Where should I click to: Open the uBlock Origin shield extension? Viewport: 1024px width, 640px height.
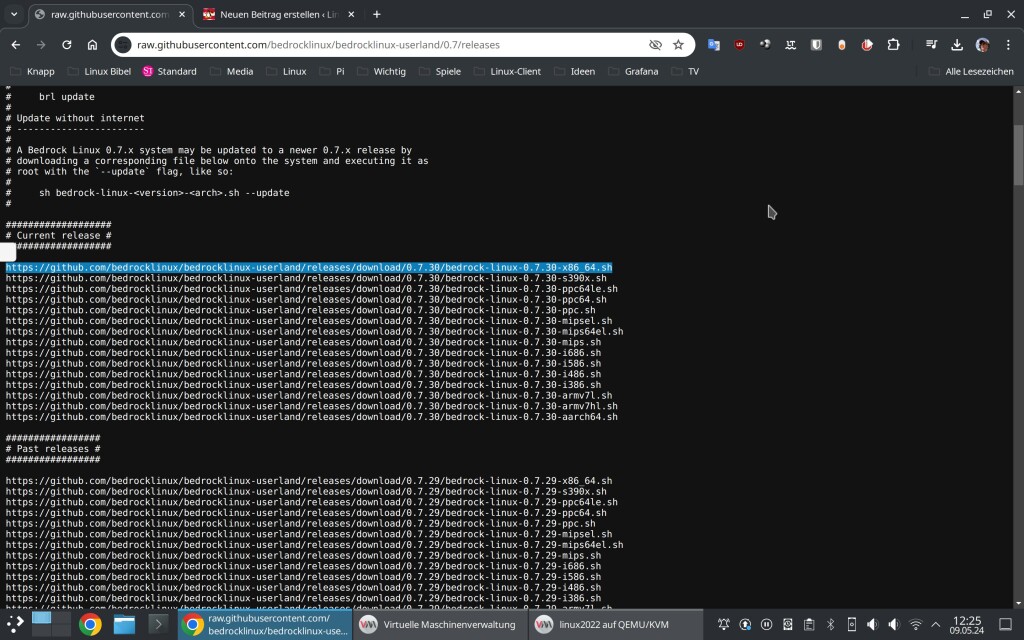739,44
